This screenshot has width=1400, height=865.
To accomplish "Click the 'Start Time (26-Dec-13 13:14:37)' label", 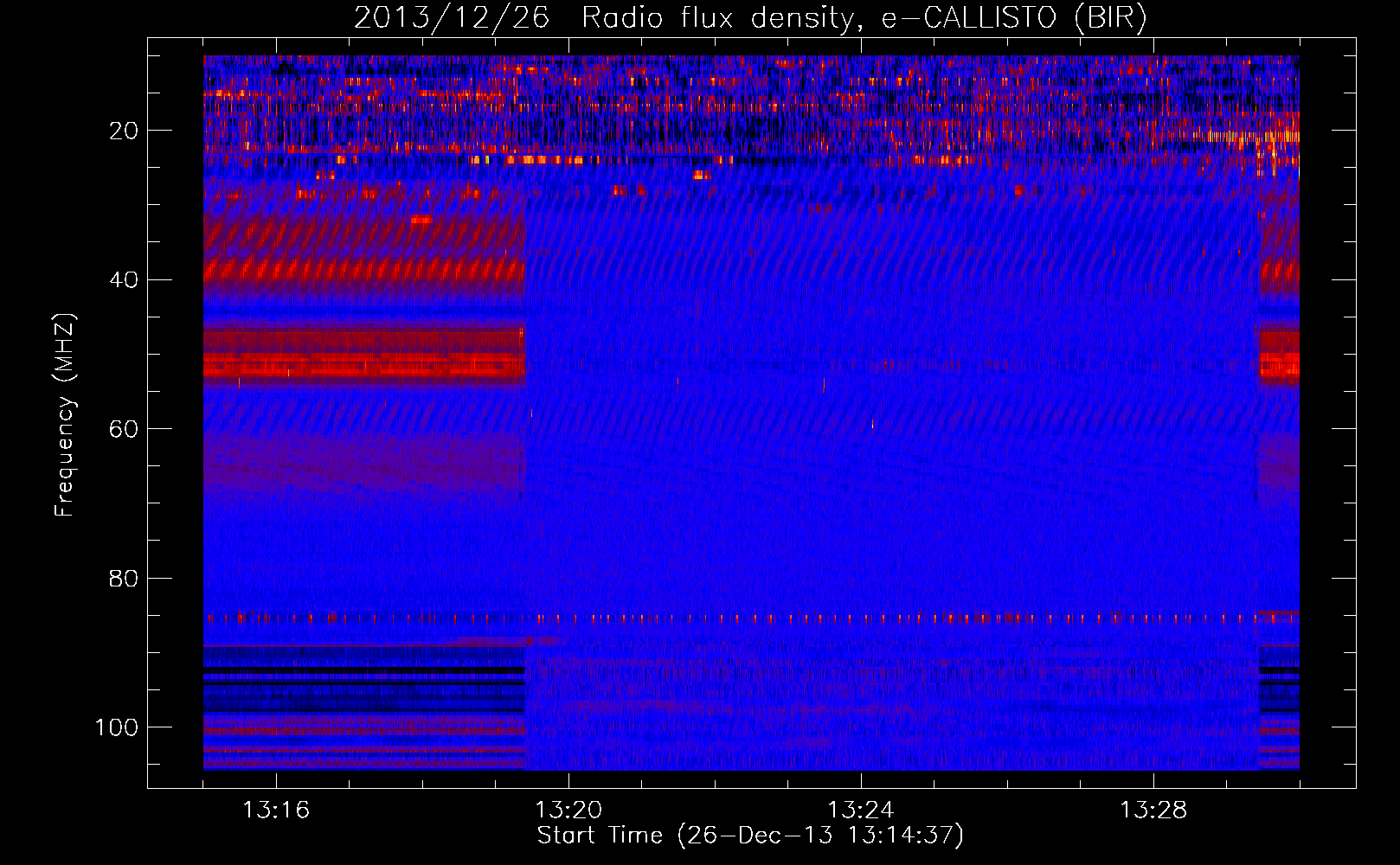I will 750,836.
